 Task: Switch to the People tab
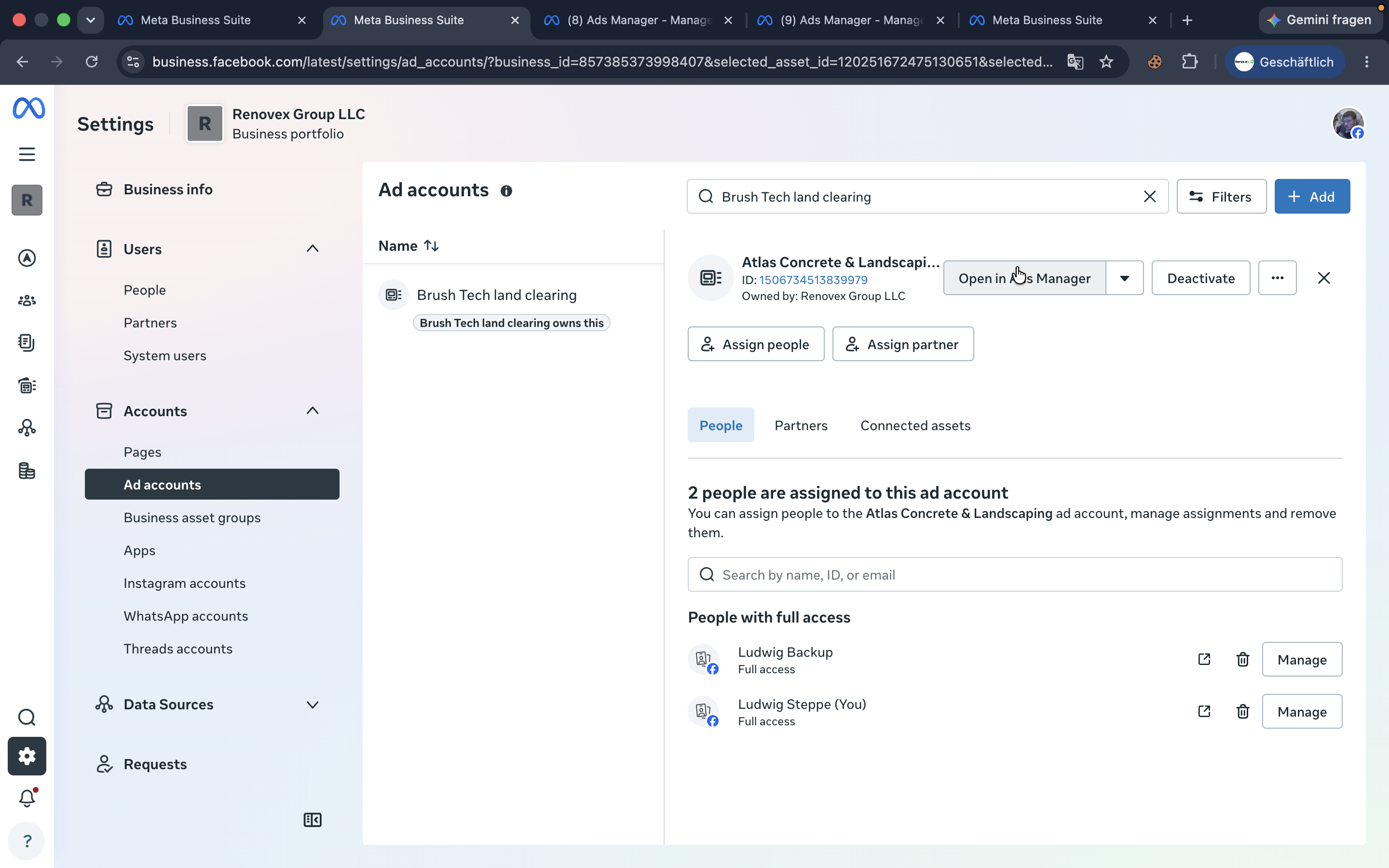click(x=721, y=425)
